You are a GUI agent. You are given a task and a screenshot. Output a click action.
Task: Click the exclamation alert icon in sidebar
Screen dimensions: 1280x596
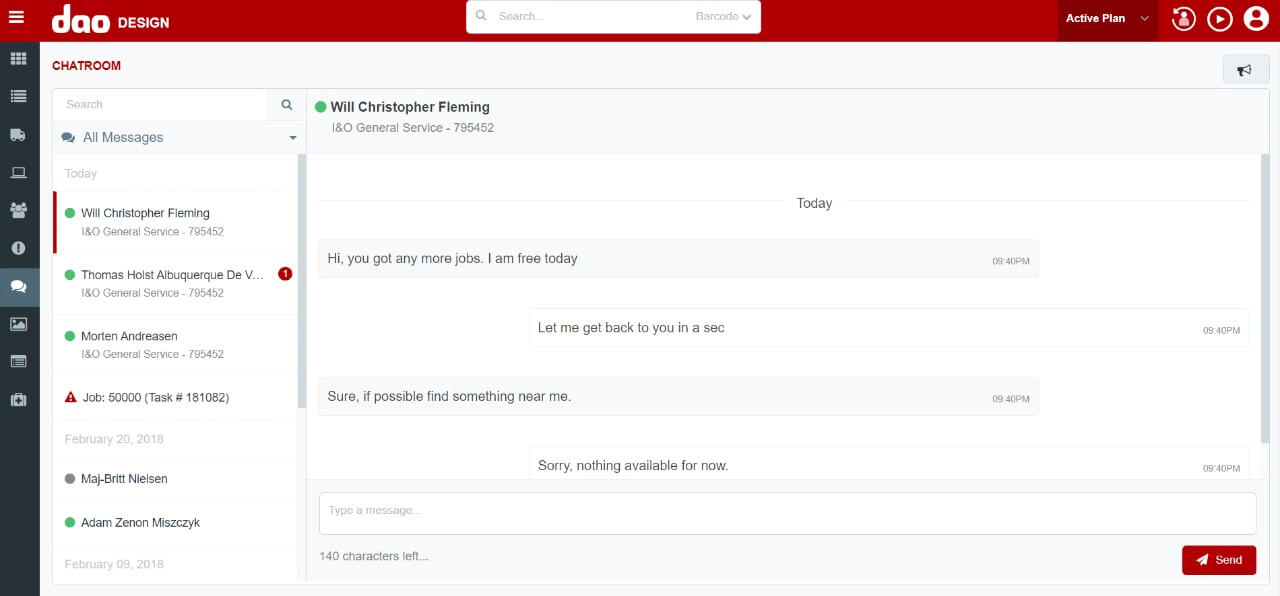point(18,248)
